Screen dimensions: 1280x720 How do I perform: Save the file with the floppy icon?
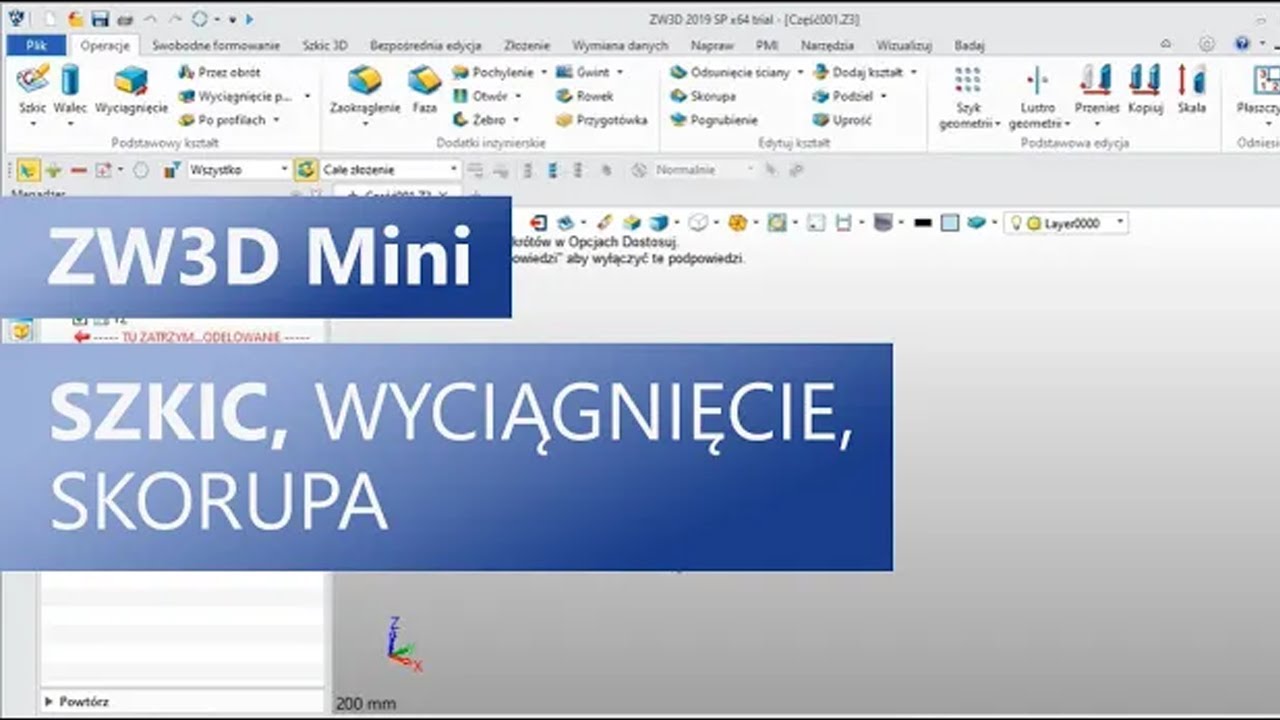[x=99, y=19]
